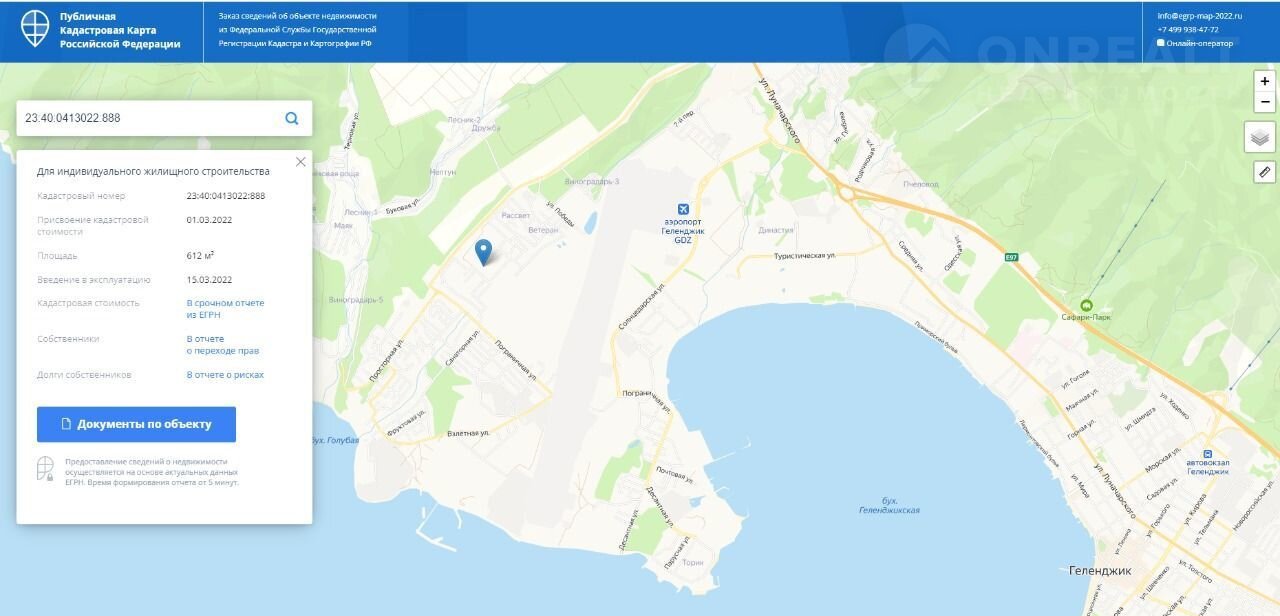Image resolution: width=1280 pixels, height=616 pixels.
Task: Click the blue location pin marker
Action: tap(483, 252)
